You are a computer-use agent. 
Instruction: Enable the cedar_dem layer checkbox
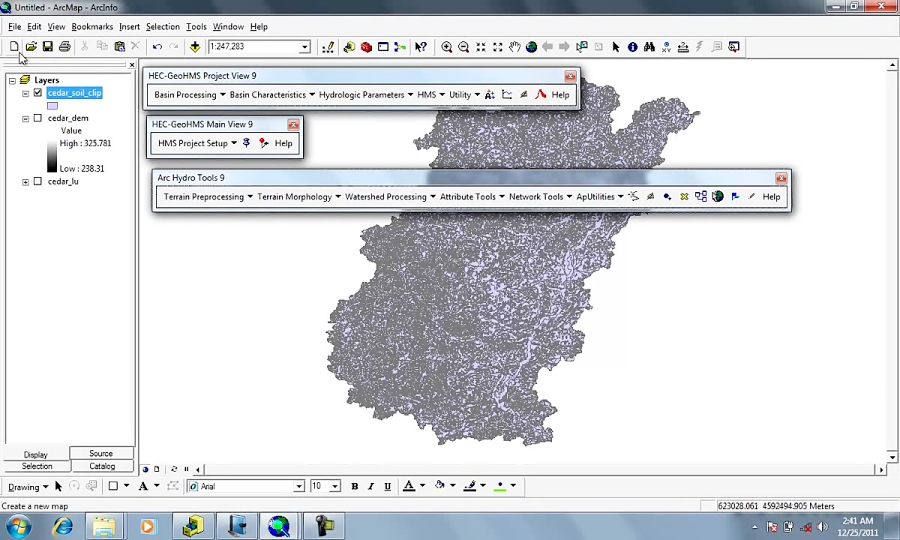click(38, 118)
